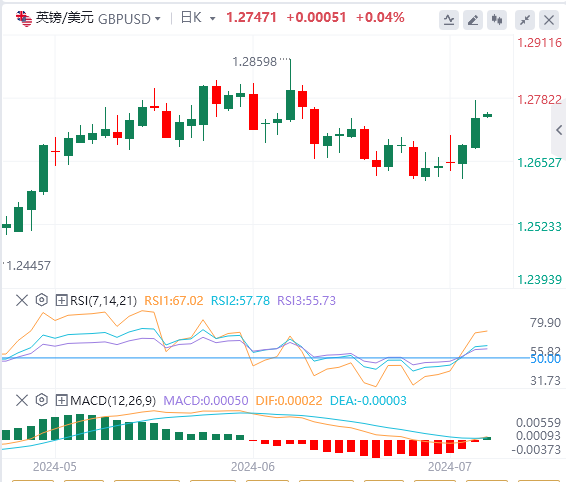Click the RSI(7,14,21) indicator label

104,300
